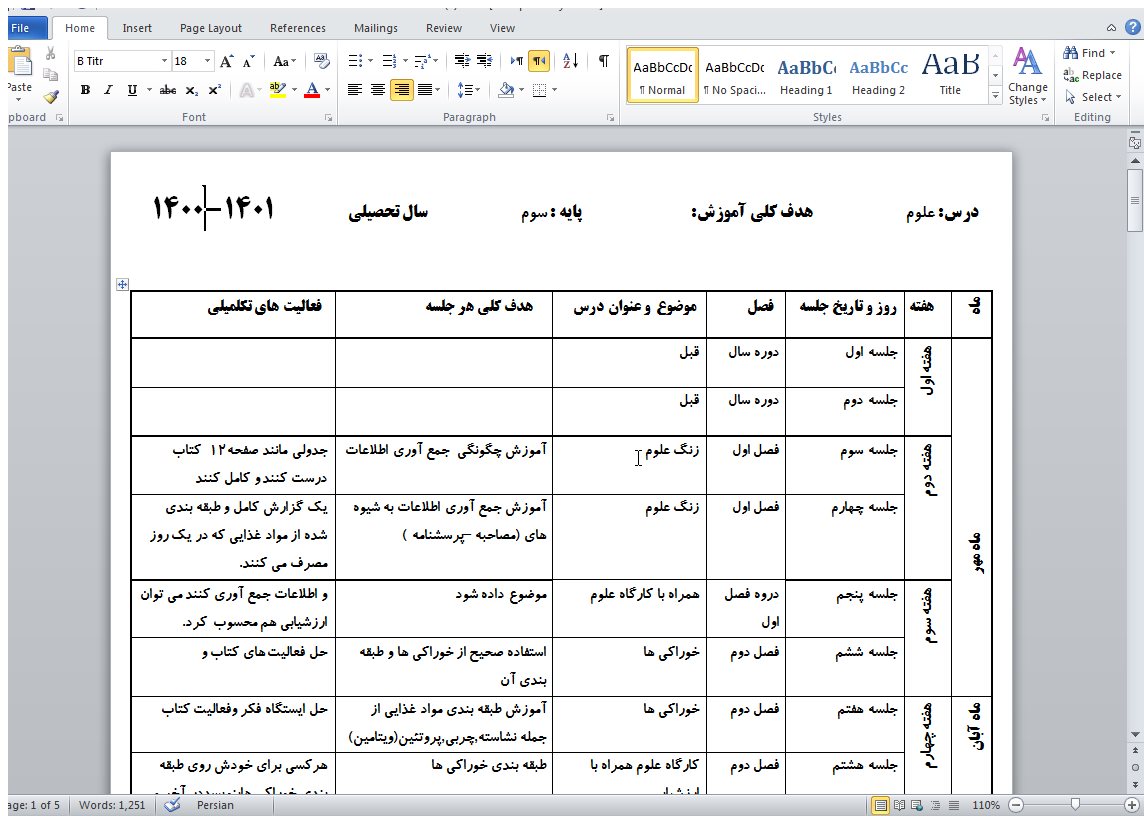Toggle Align Text Right
The height and width of the screenshot is (816, 1144).
(x=401, y=90)
